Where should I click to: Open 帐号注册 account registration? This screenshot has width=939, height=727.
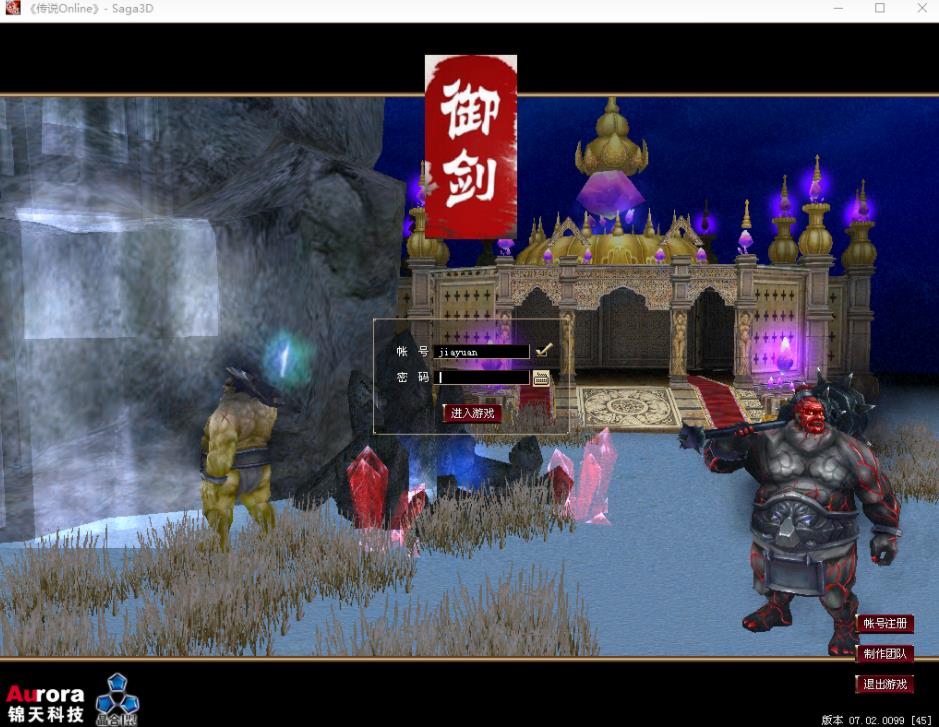pos(885,623)
